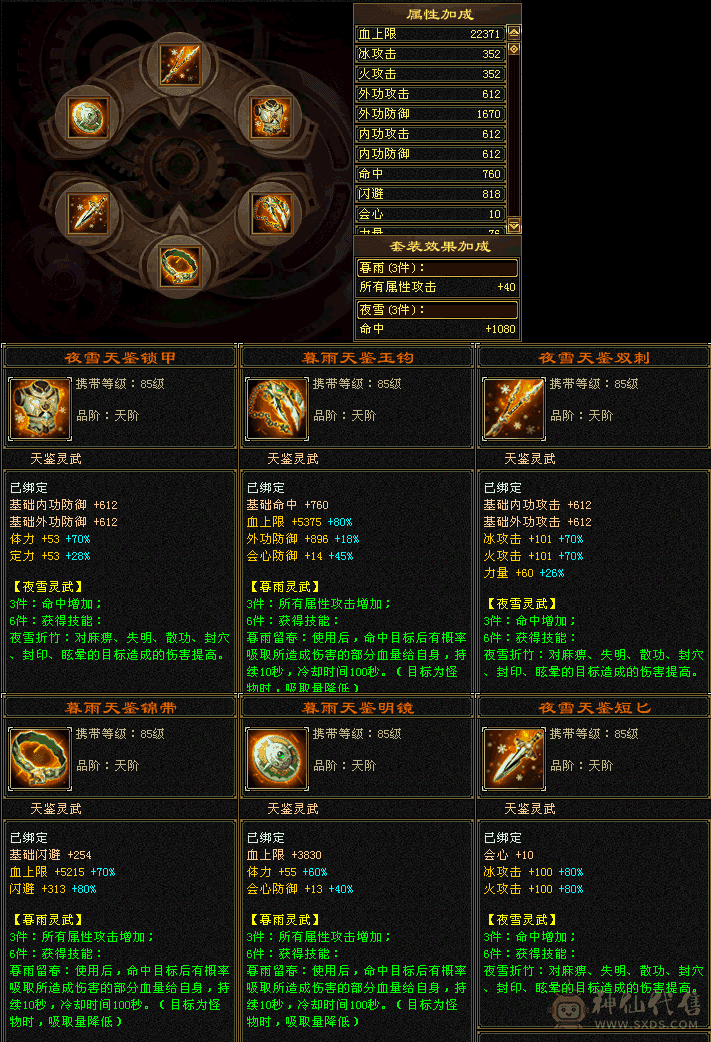Click 暮雨天鉴锦带 belt thumbnail icon
The image size is (711, 1042).
click(39, 759)
